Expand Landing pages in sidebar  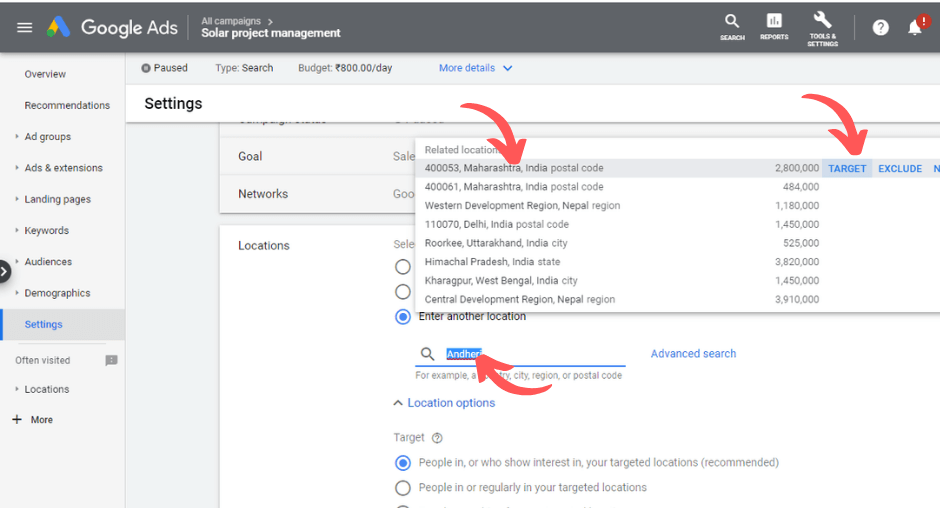(x=17, y=199)
